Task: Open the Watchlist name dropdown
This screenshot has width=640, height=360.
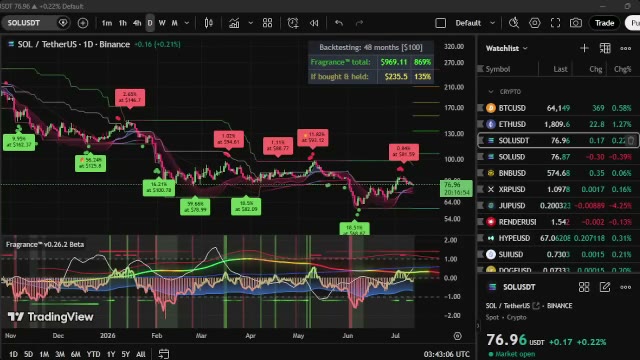Action: [x=507, y=48]
